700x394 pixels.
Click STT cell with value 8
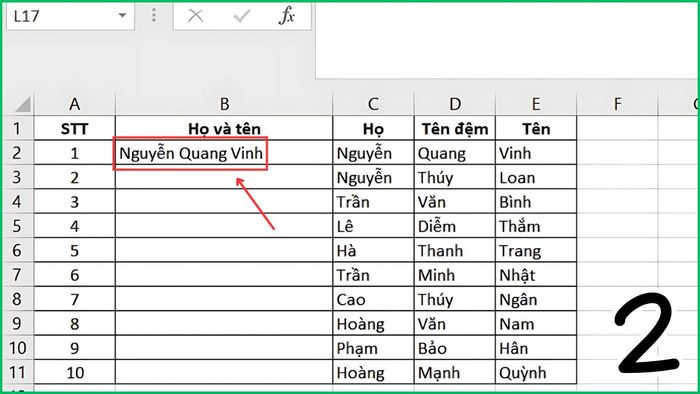click(75, 323)
